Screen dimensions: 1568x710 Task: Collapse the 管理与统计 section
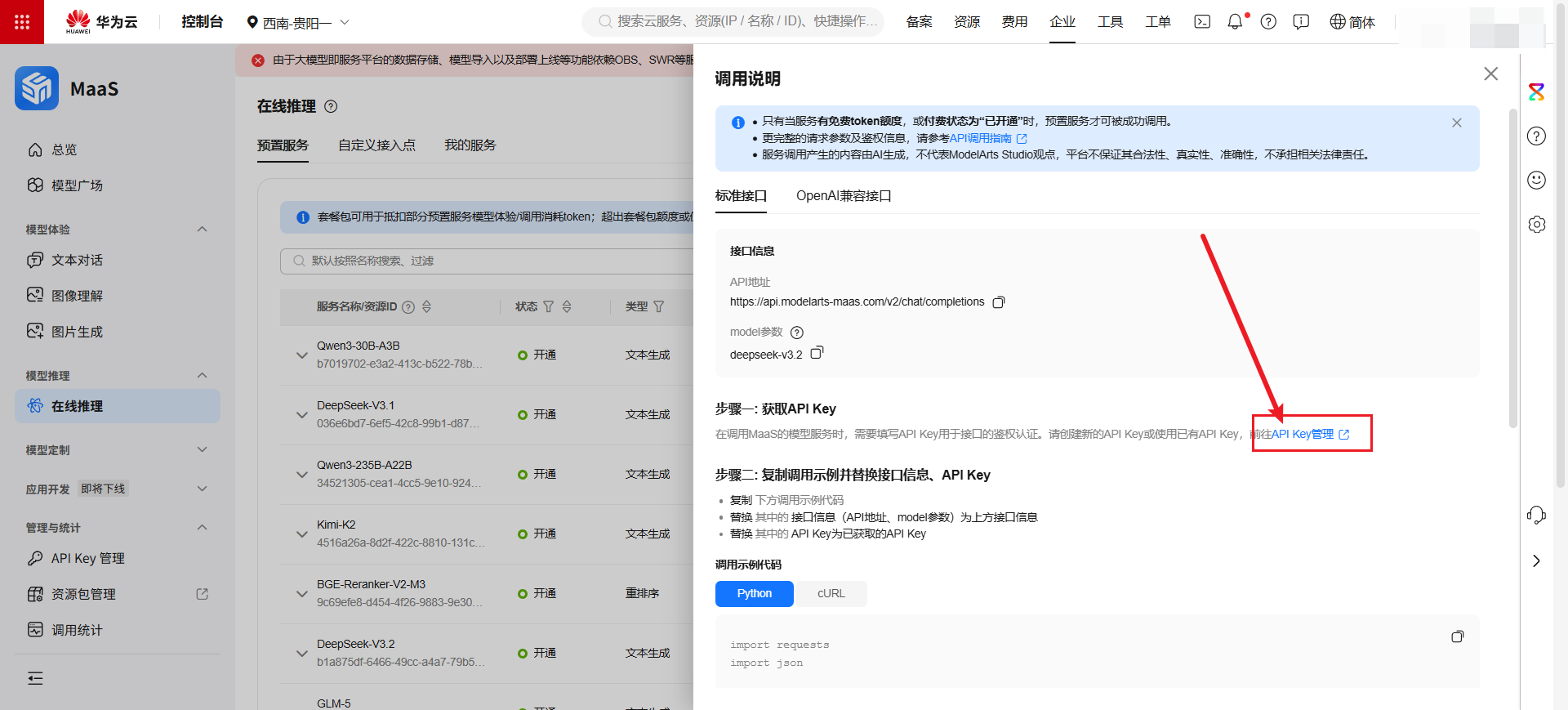203,527
